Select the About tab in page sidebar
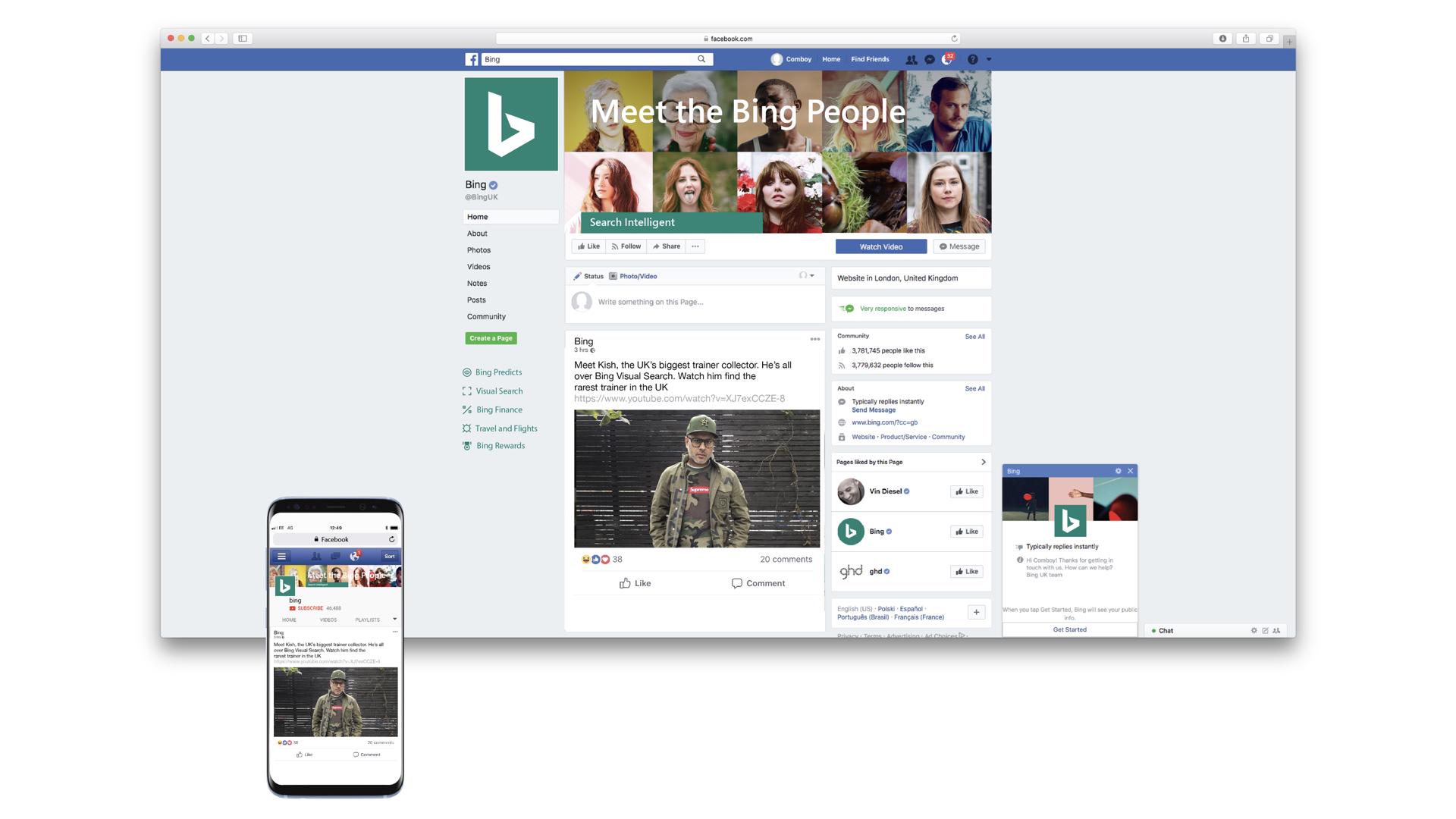 pos(477,234)
